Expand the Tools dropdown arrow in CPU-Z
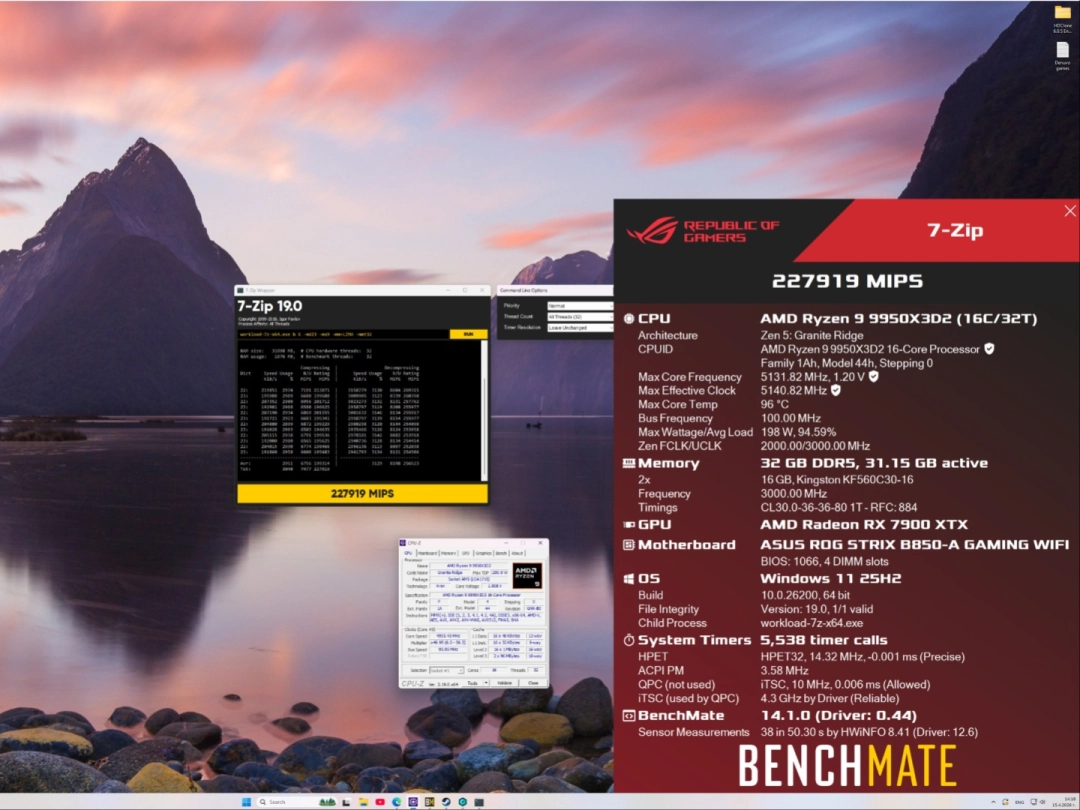 (x=486, y=683)
